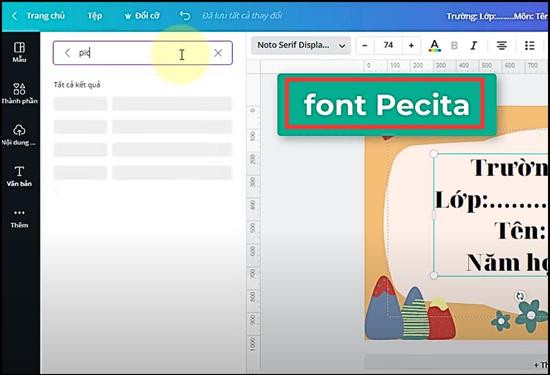Image resolution: width=550 pixels, height=375 pixels.
Task: Select the striped green mountain illustration
Action: pos(416,314)
